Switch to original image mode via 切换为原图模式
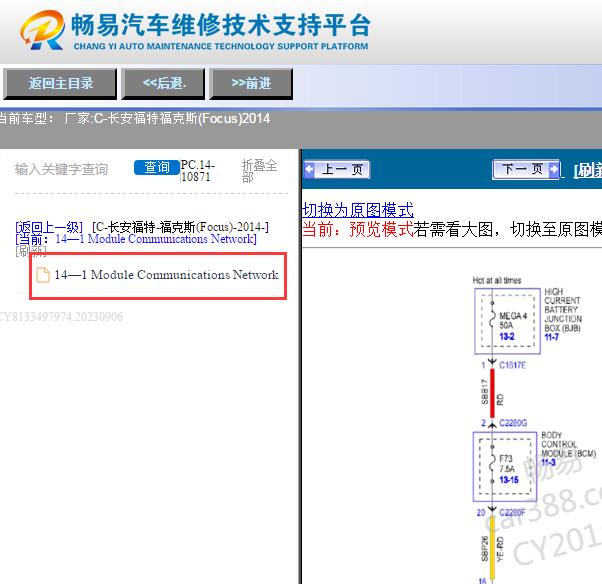This screenshot has height=584, width=602. 357,210
